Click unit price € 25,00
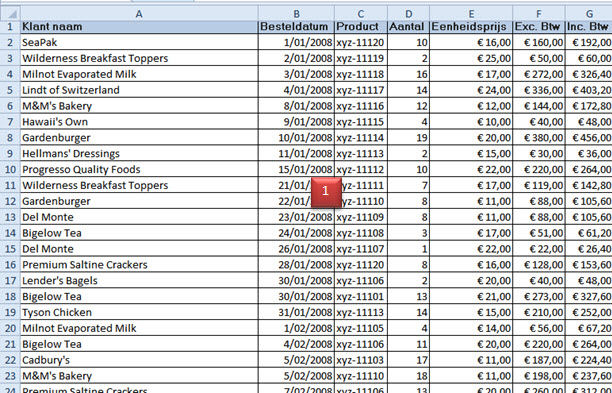This screenshot has height=393, width=612. 471,58
